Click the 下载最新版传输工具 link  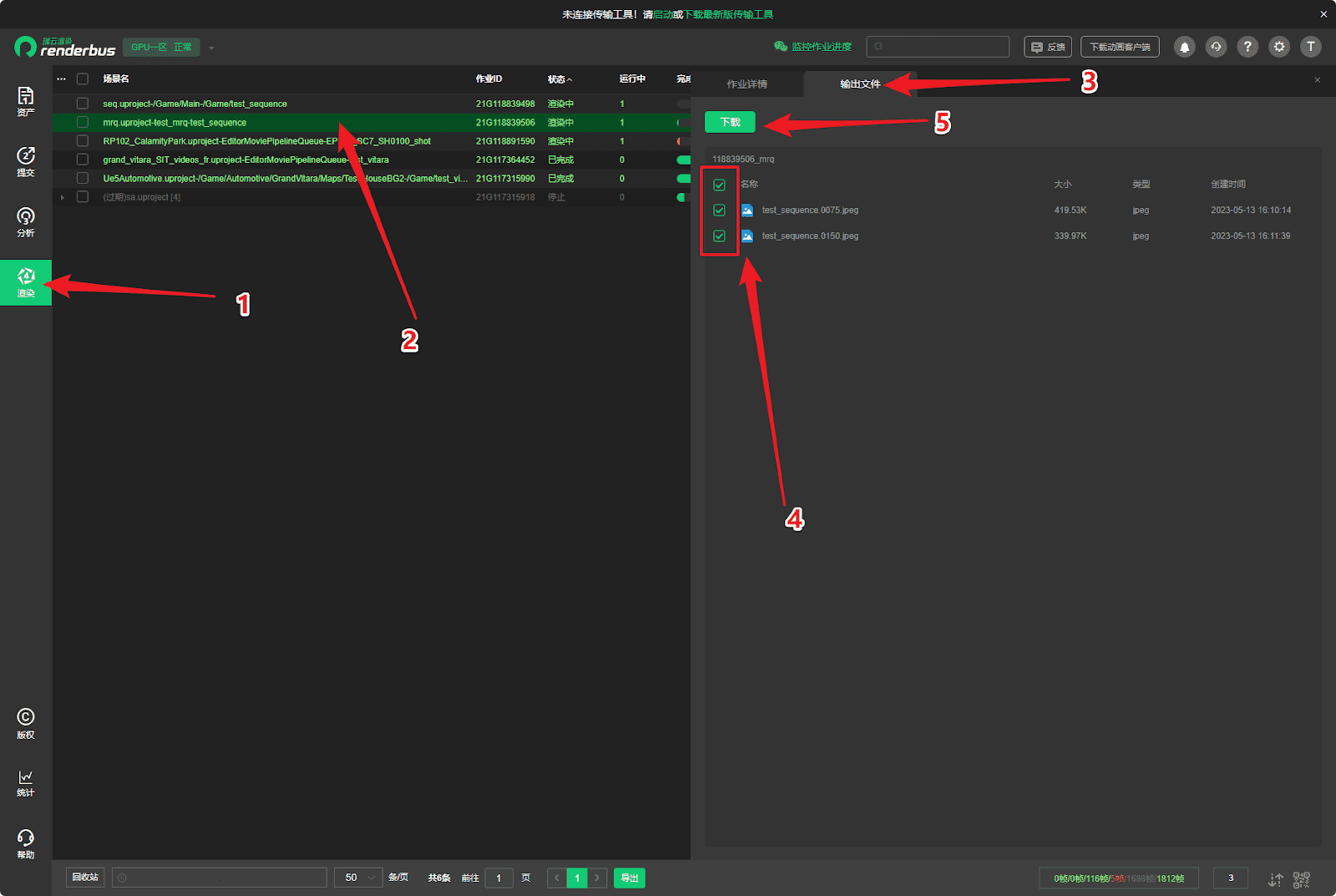[x=728, y=14]
